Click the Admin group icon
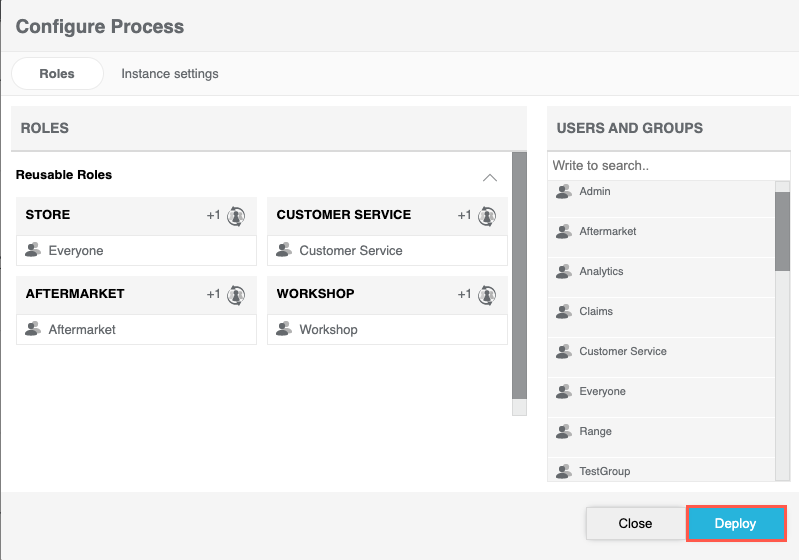Image resolution: width=799 pixels, height=560 pixels. 562,192
